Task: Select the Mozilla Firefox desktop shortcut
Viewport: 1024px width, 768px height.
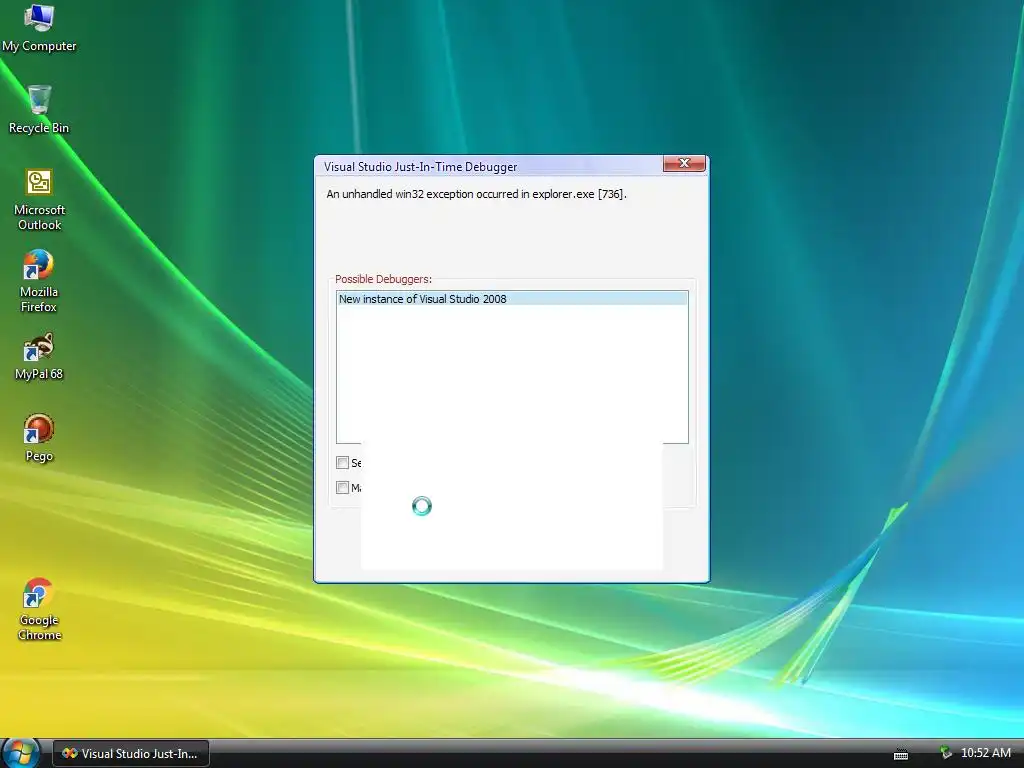Action: (x=39, y=281)
